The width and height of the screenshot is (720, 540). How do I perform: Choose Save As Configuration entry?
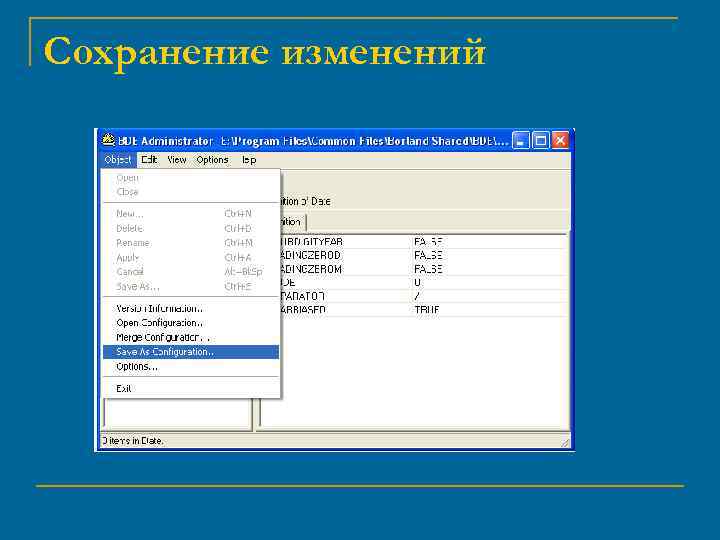tap(191, 352)
